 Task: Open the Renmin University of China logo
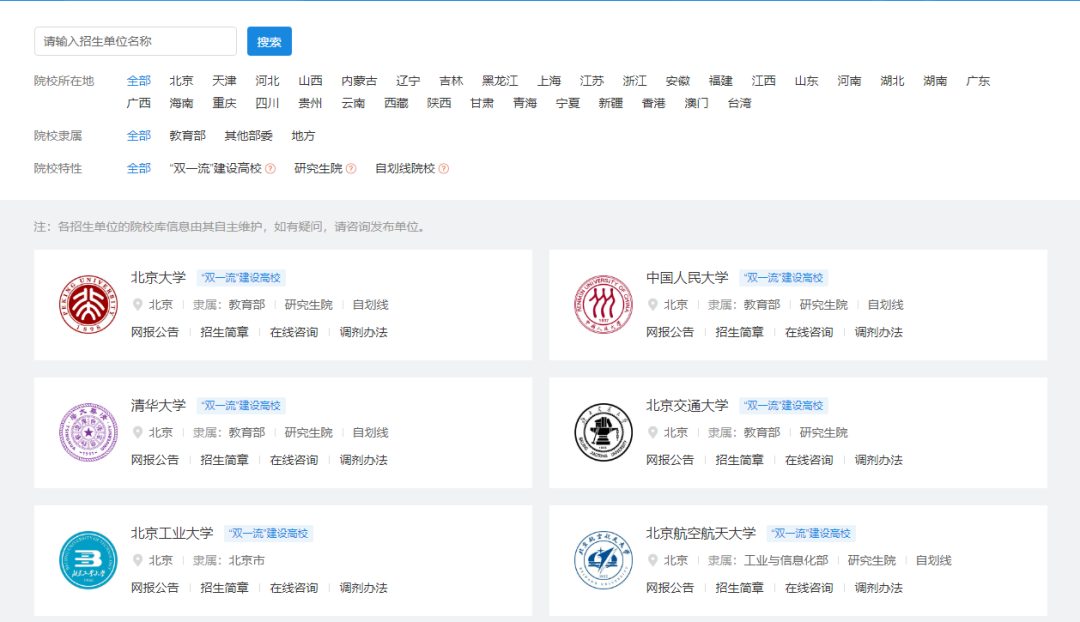603,304
